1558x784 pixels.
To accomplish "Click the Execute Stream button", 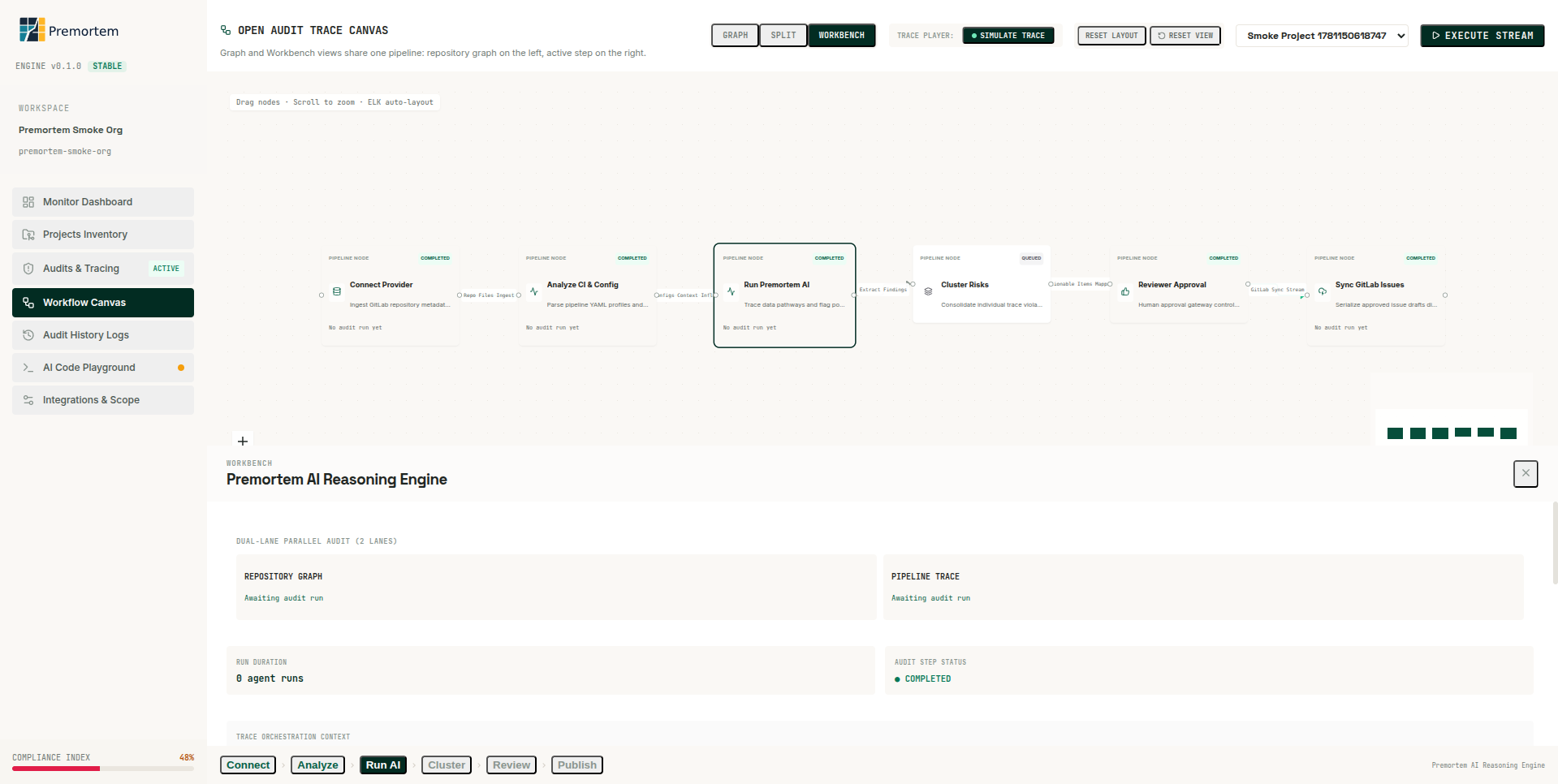I will (1482, 36).
